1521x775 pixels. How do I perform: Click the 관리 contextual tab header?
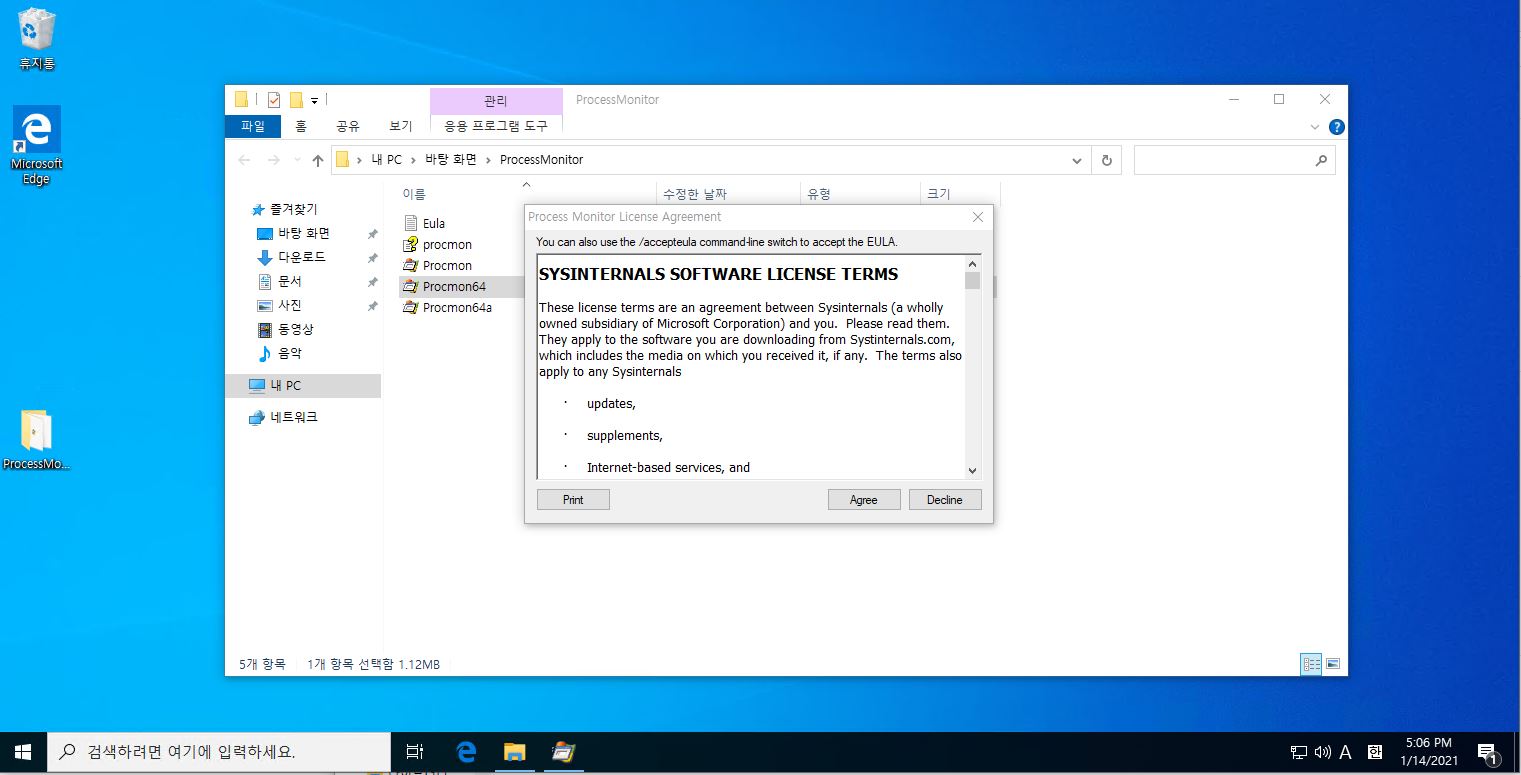pyautogui.click(x=496, y=101)
